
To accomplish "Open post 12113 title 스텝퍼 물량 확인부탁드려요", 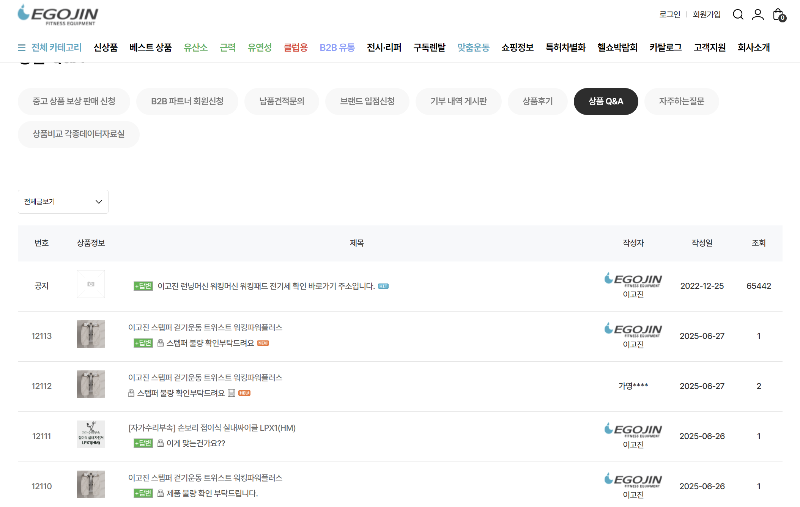I will click(210, 343).
